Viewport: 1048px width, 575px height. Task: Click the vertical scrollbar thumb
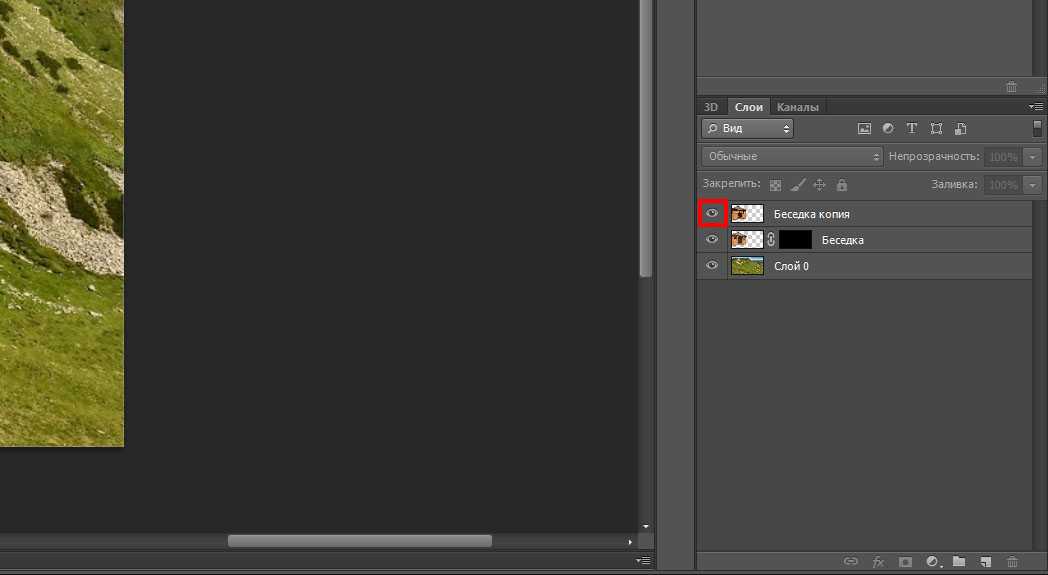(645, 138)
